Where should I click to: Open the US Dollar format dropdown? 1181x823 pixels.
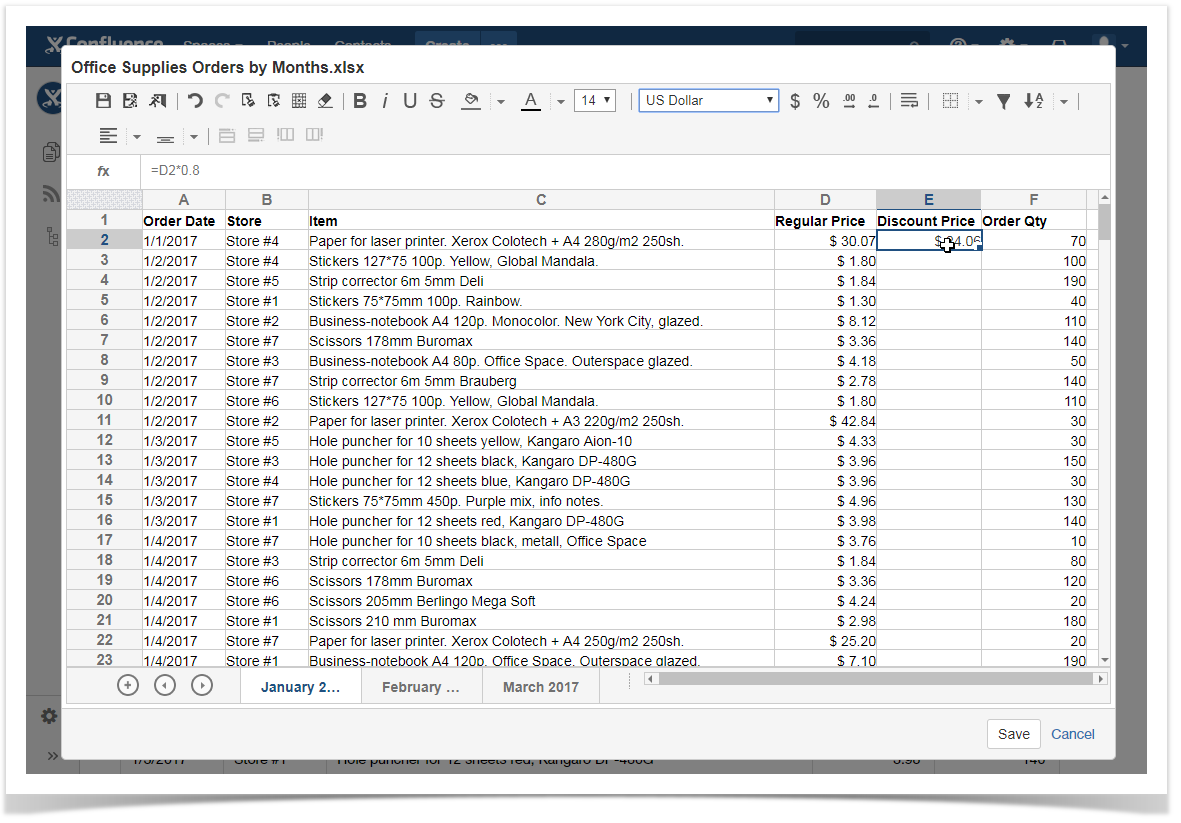click(x=709, y=100)
